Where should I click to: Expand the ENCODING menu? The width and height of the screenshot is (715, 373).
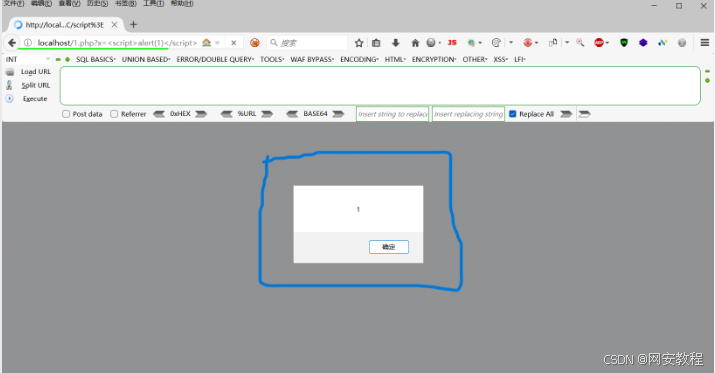point(359,59)
